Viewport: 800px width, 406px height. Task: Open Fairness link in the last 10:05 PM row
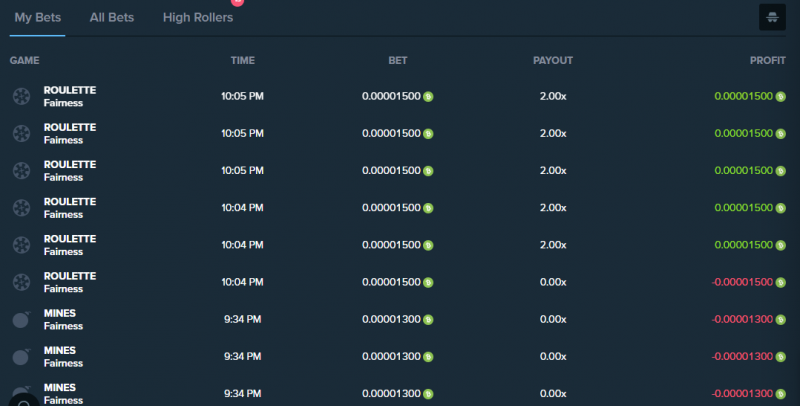point(63,178)
